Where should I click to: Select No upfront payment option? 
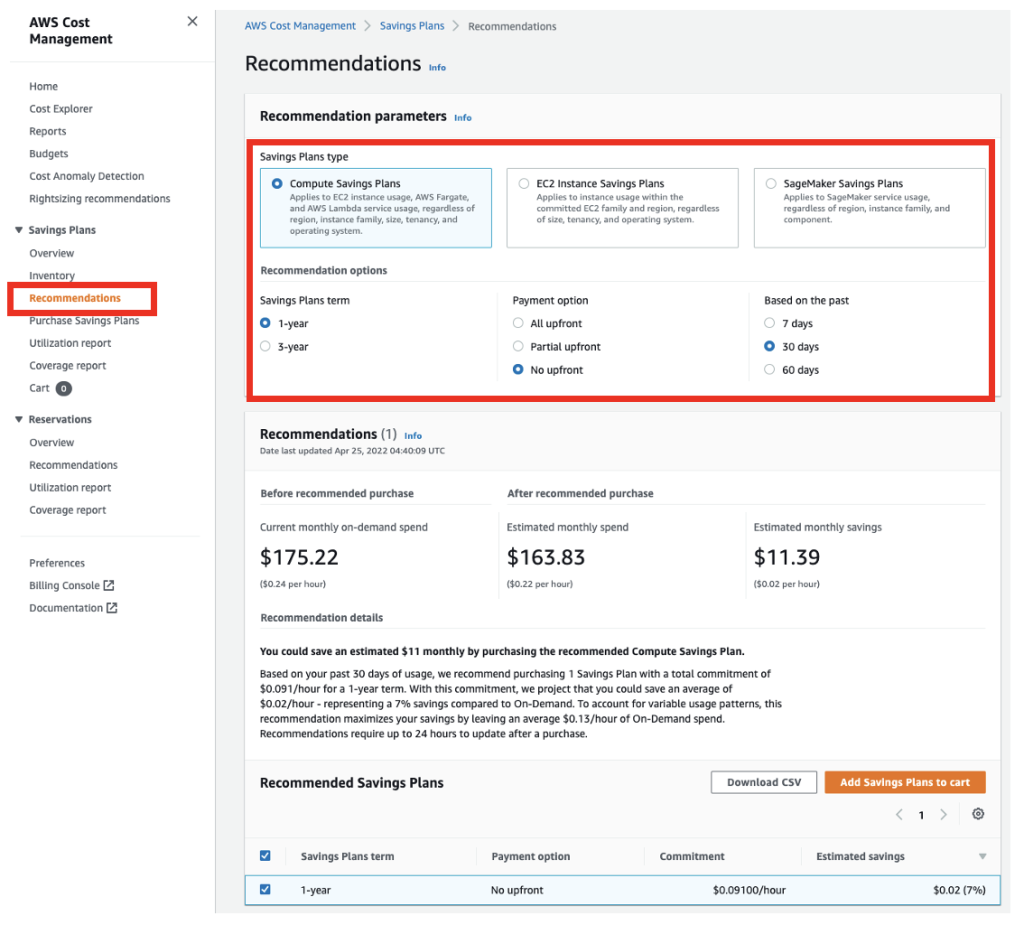point(518,369)
